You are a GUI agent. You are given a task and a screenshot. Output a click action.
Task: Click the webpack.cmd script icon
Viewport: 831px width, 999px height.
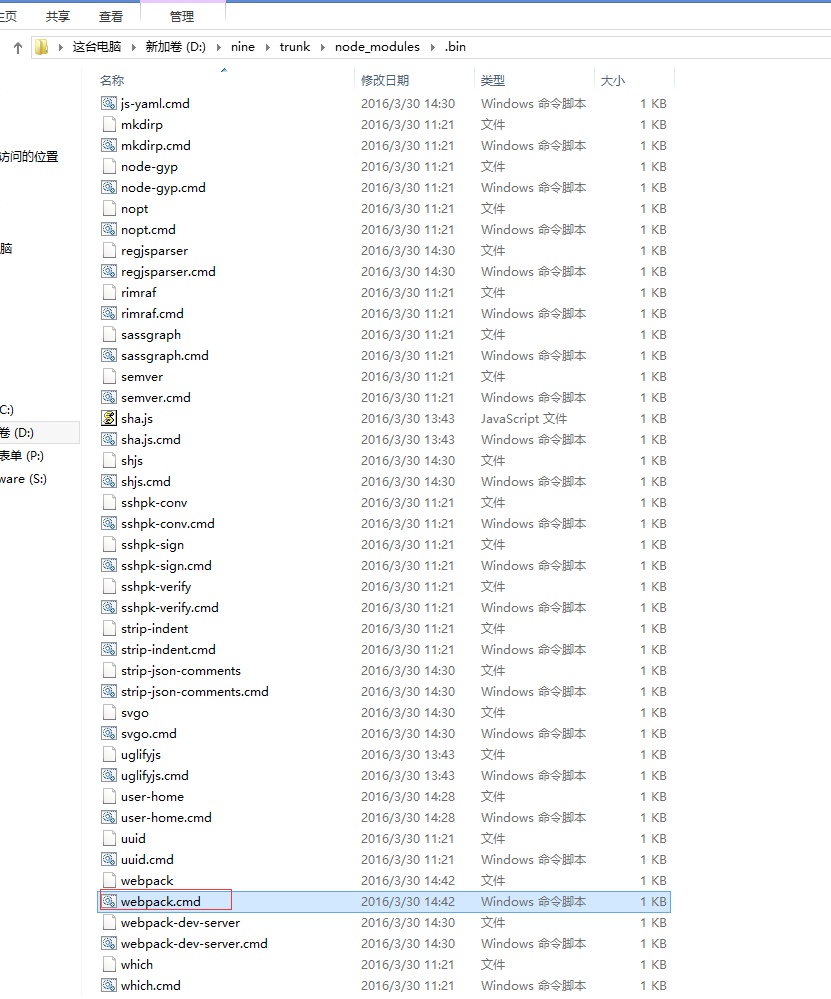point(109,902)
